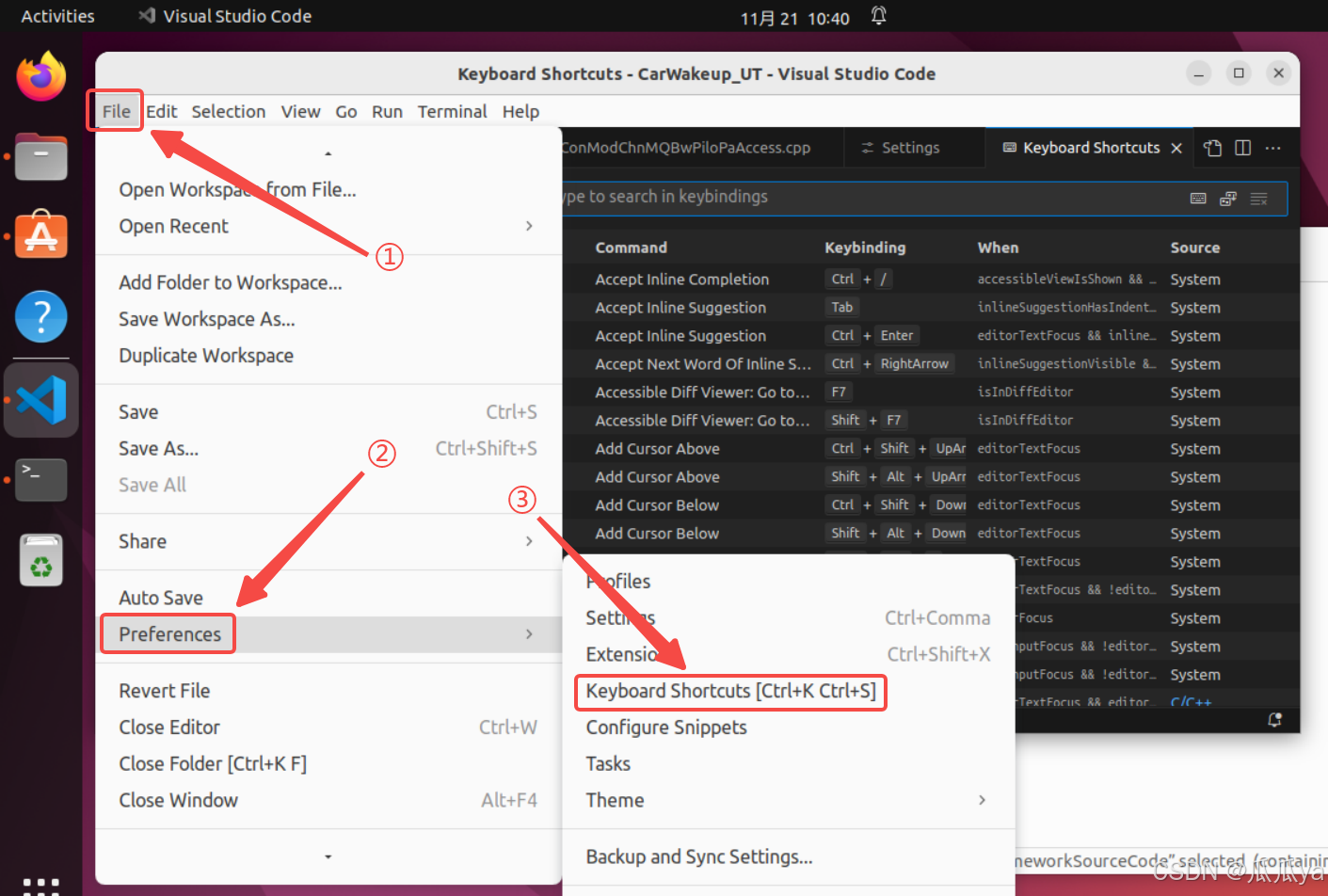Image resolution: width=1328 pixels, height=896 pixels.
Task: Open the Terminal menu
Action: pyautogui.click(x=452, y=111)
